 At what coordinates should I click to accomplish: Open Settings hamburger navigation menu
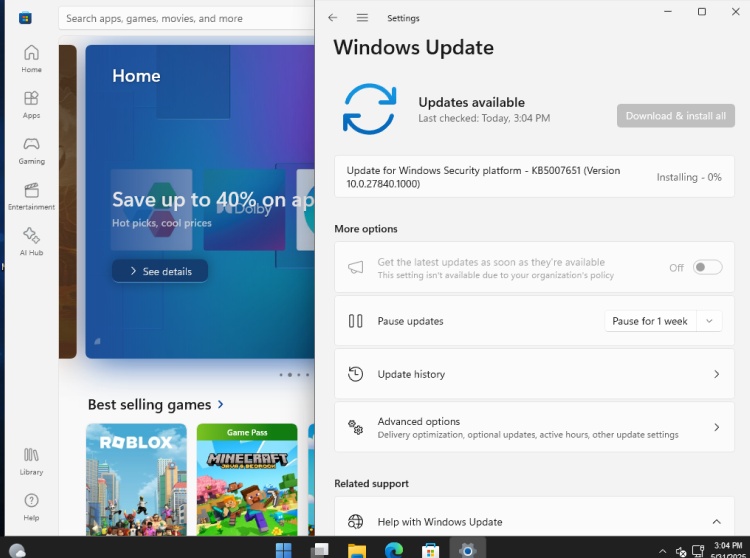tap(362, 18)
